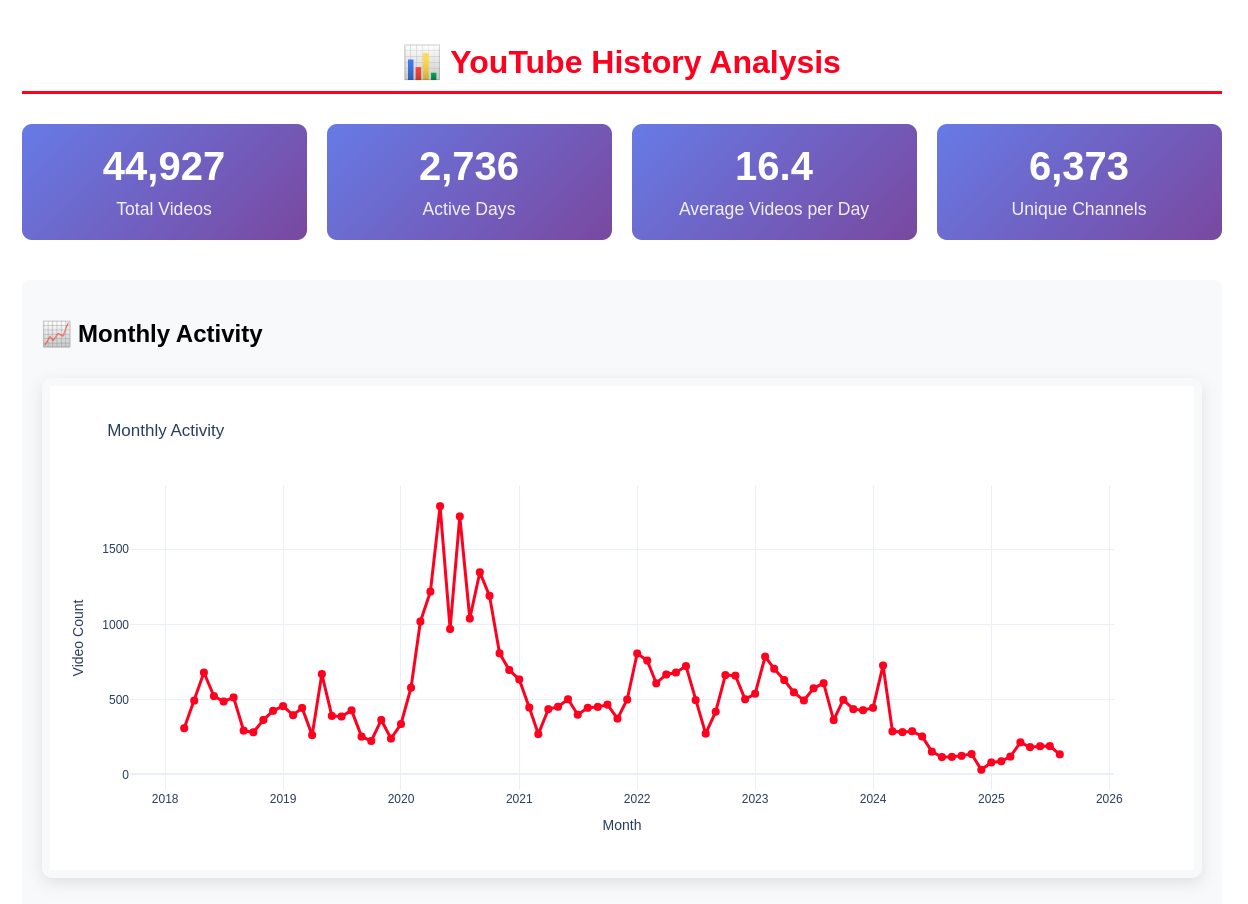Image resolution: width=1248 pixels, height=904 pixels.
Task: Click the highest peak data point in the chart
Action: [440, 507]
